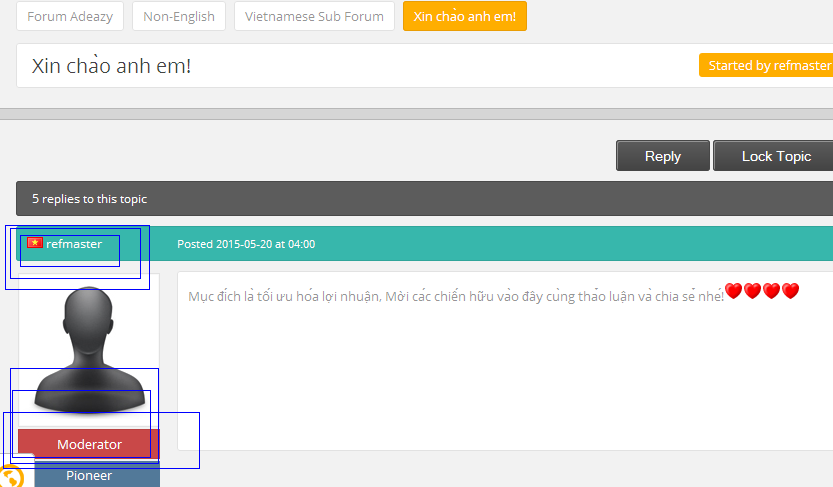Click the Started by refmaster badge
Viewport: 833px width, 487px height.
[x=767, y=65]
